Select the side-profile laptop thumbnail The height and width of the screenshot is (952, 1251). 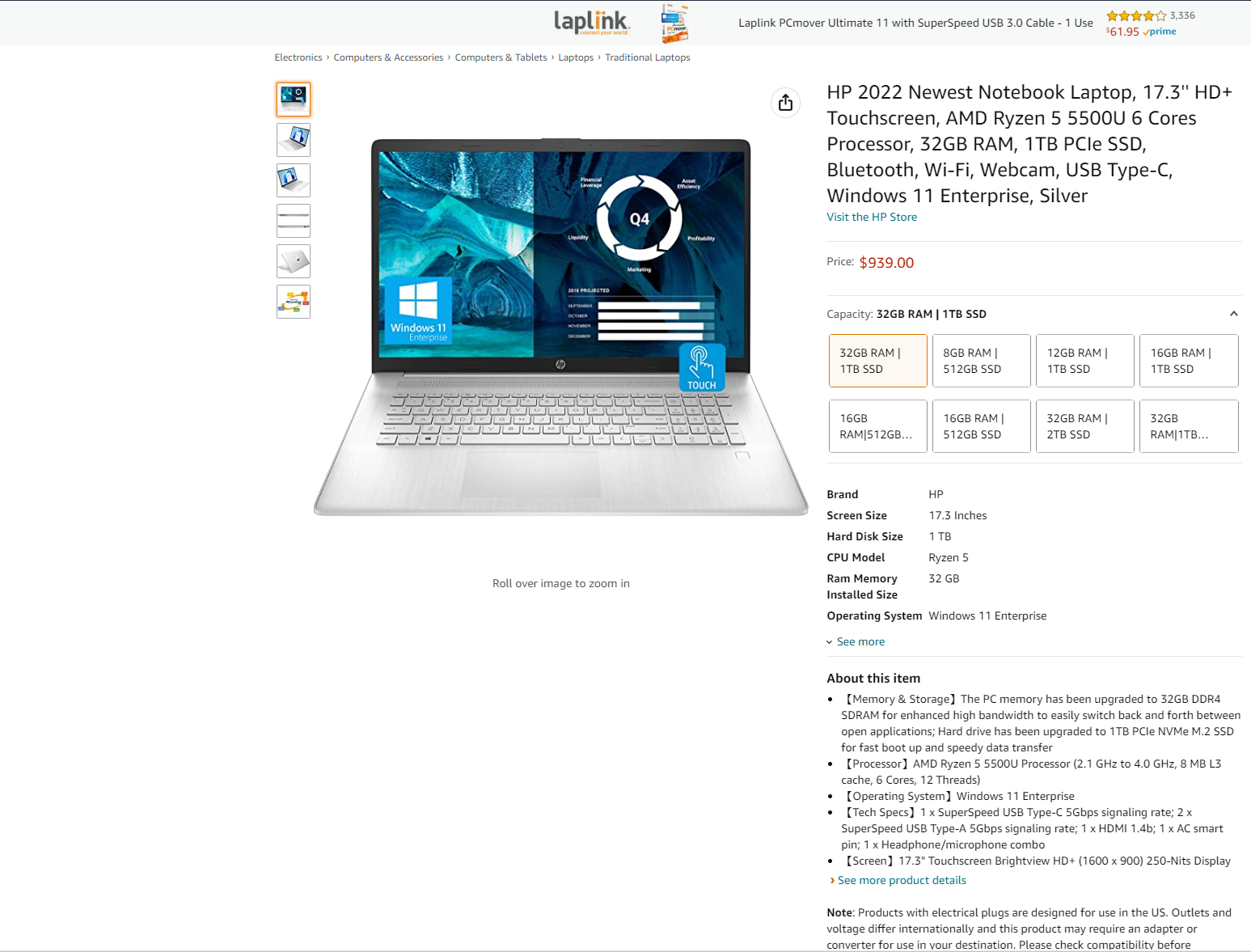294,221
